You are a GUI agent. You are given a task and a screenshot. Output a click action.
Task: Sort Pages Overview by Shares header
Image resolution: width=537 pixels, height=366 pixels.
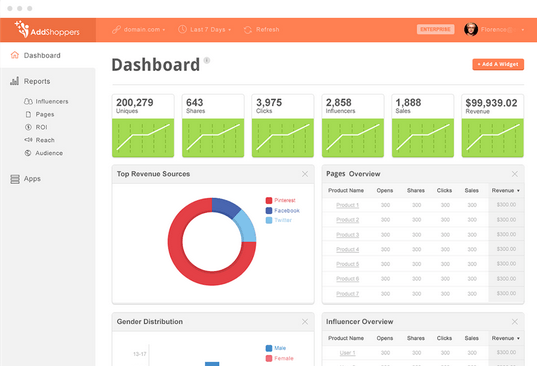(x=416, y=190)
